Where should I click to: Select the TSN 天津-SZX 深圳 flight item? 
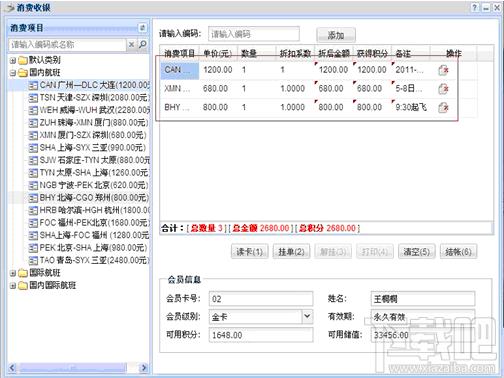(x=89, y=98)
